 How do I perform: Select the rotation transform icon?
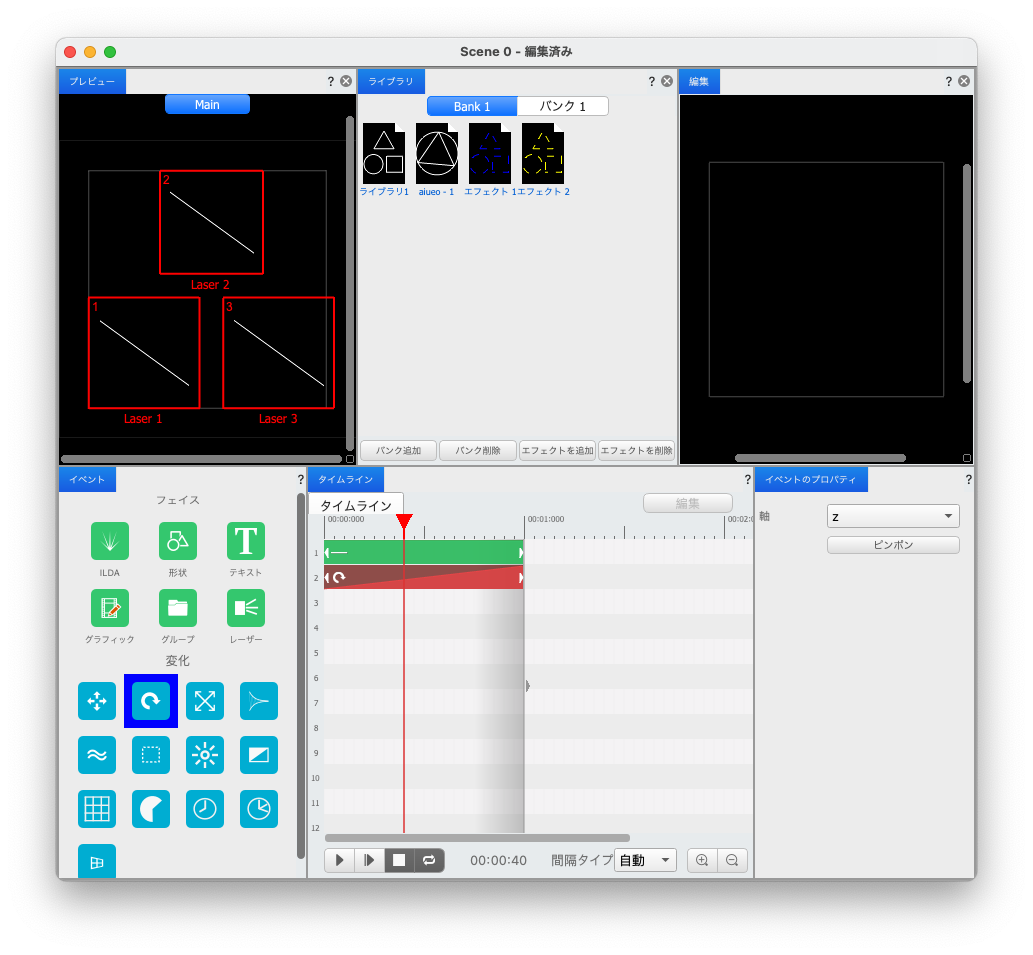tap(151, 701)
